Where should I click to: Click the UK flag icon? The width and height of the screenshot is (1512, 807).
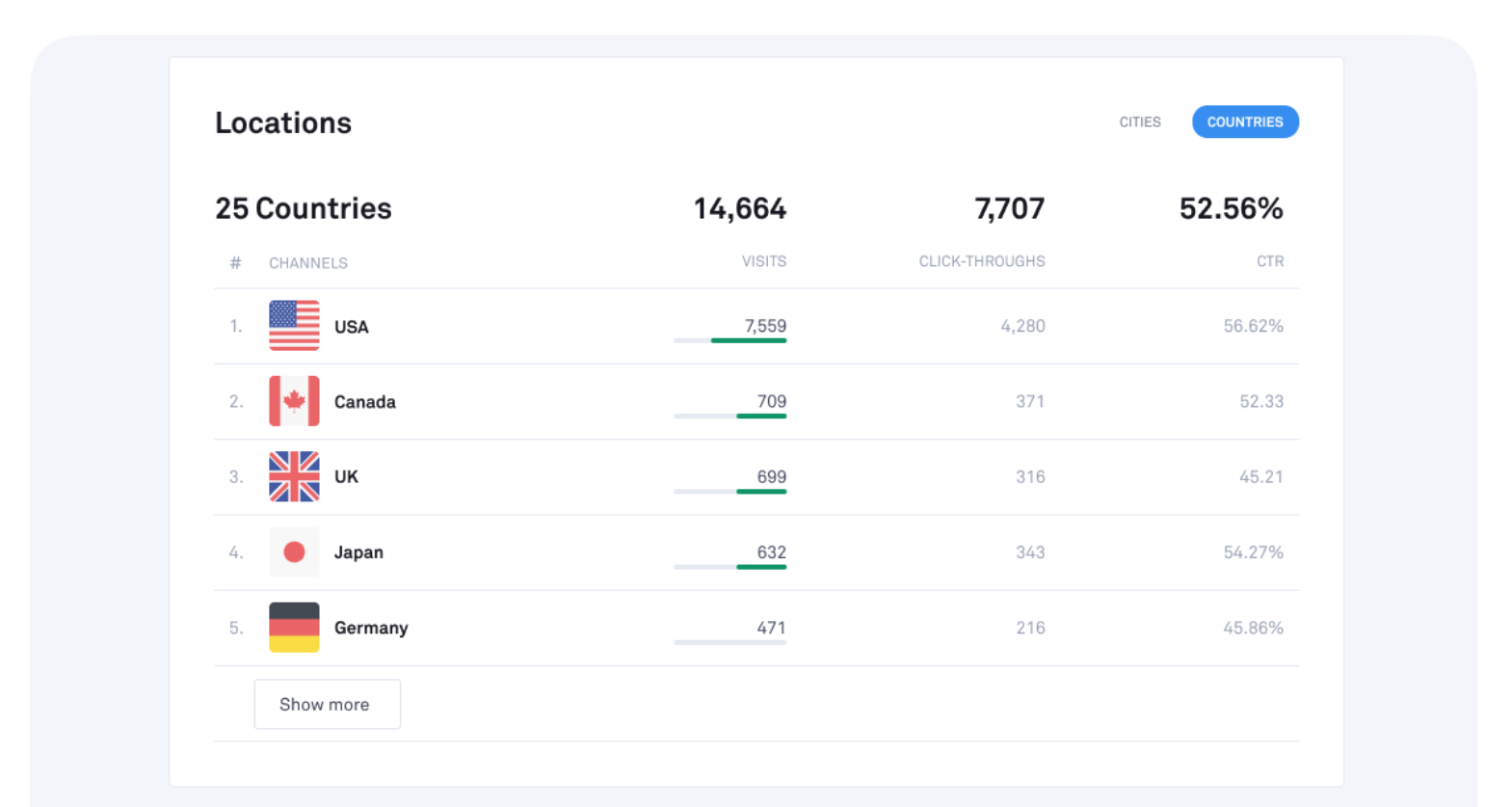pyautogui.click(x=294, y=476)
